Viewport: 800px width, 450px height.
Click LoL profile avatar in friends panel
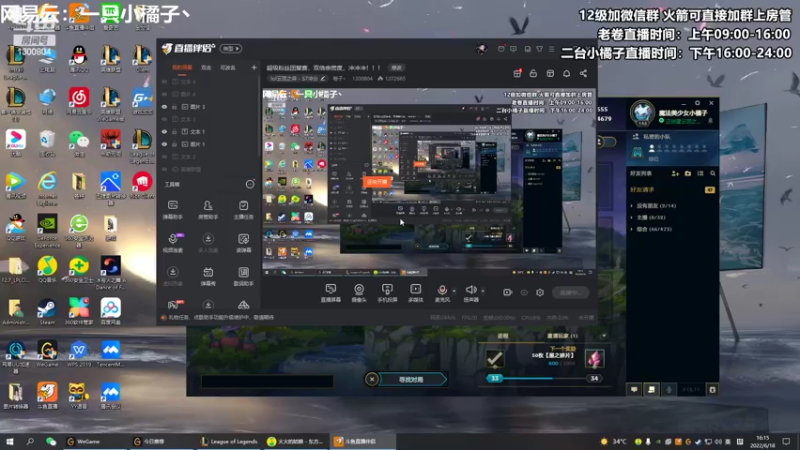coord(642,112)
